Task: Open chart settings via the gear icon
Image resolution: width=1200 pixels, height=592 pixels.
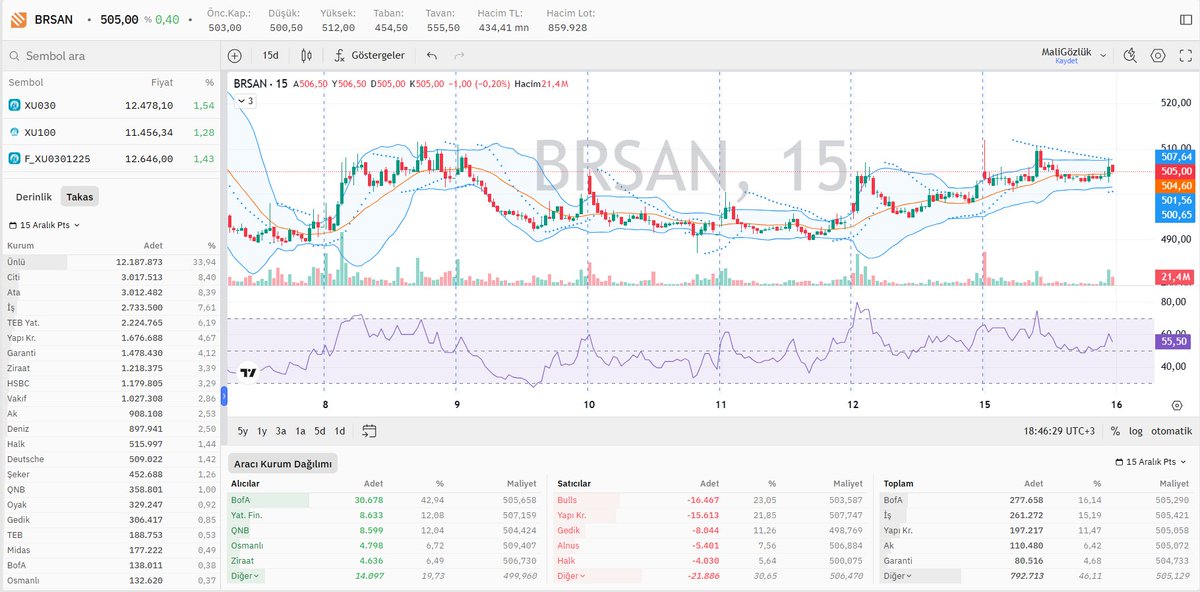Action: [1157, 55]
